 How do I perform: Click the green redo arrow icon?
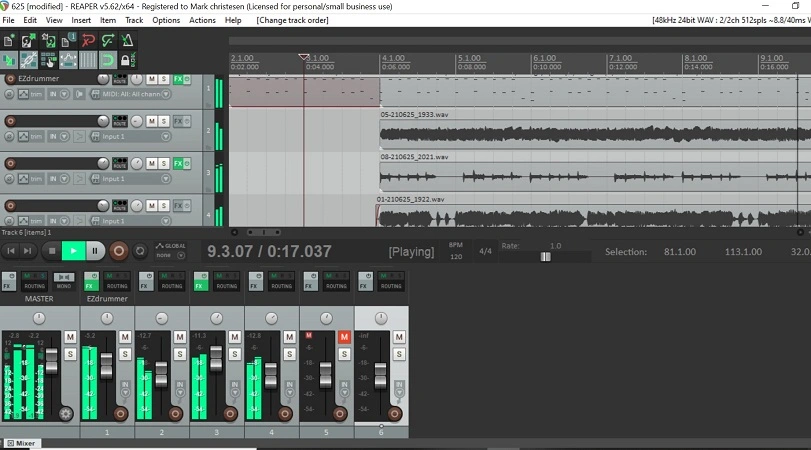point(108,40)
